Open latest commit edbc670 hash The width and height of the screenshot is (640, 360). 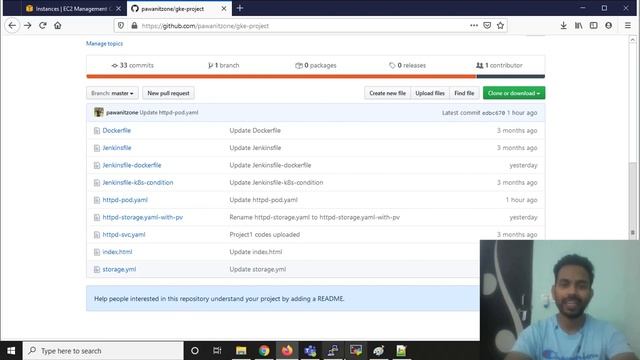[x=493, y=113]
